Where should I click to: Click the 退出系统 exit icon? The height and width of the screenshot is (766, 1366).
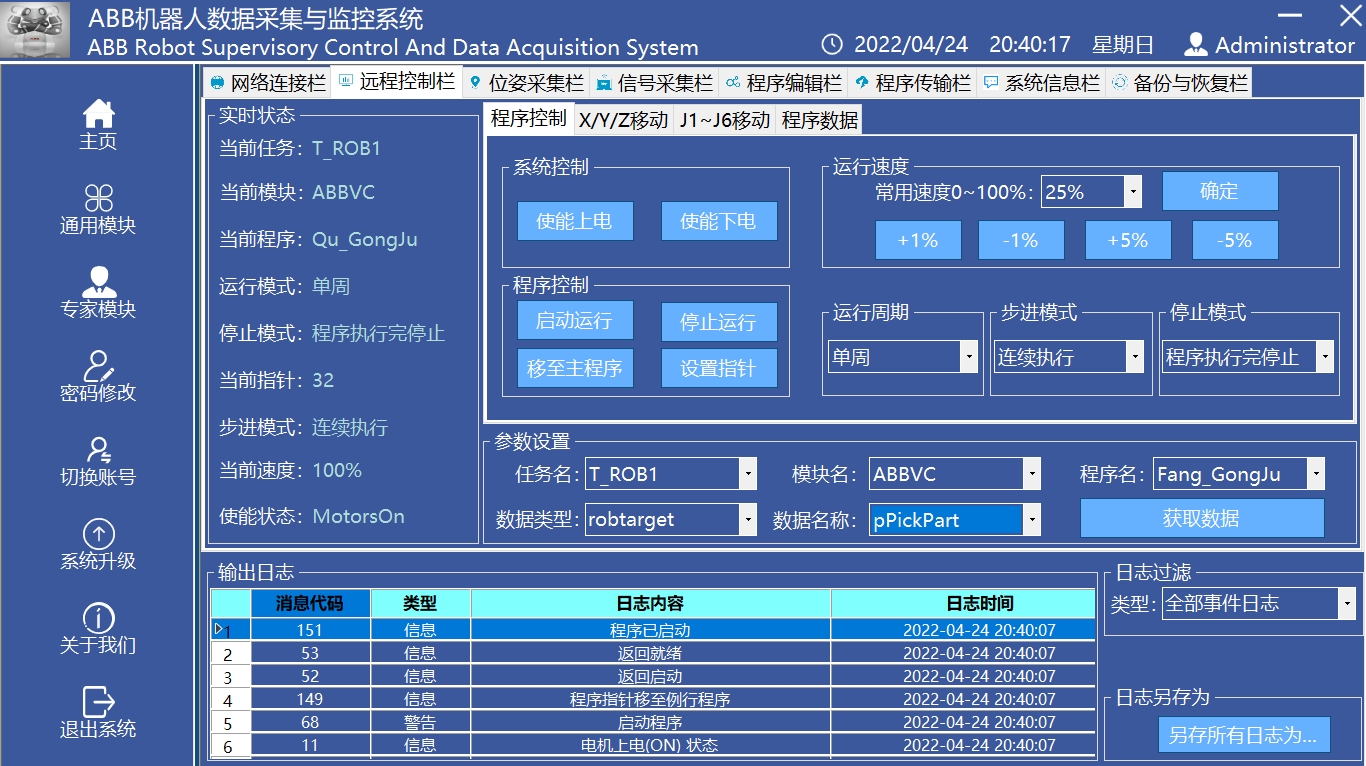coord(98,702)
